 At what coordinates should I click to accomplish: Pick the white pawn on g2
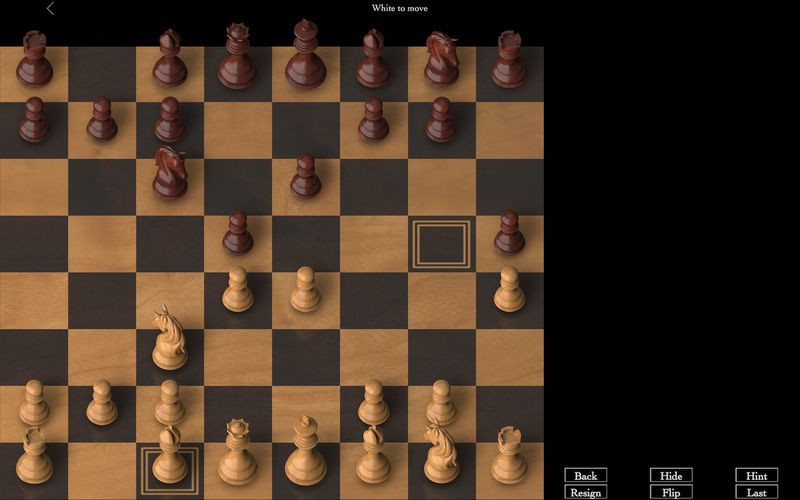(x=441, y=402)
